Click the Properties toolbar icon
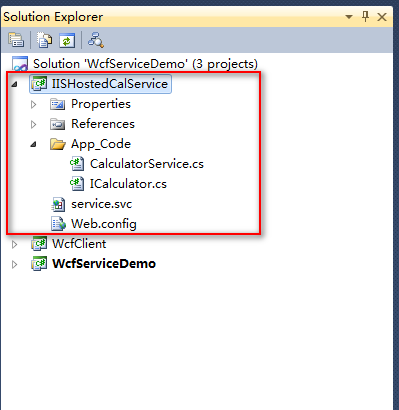 pos(16,40)
